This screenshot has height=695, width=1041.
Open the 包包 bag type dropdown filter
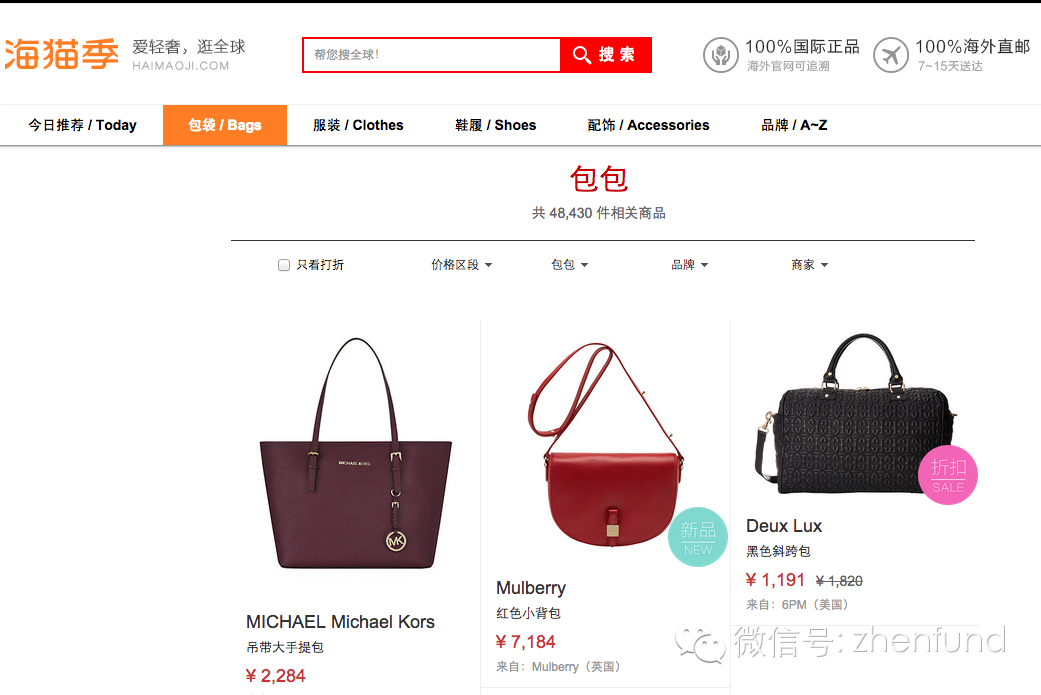coord(570,265)
